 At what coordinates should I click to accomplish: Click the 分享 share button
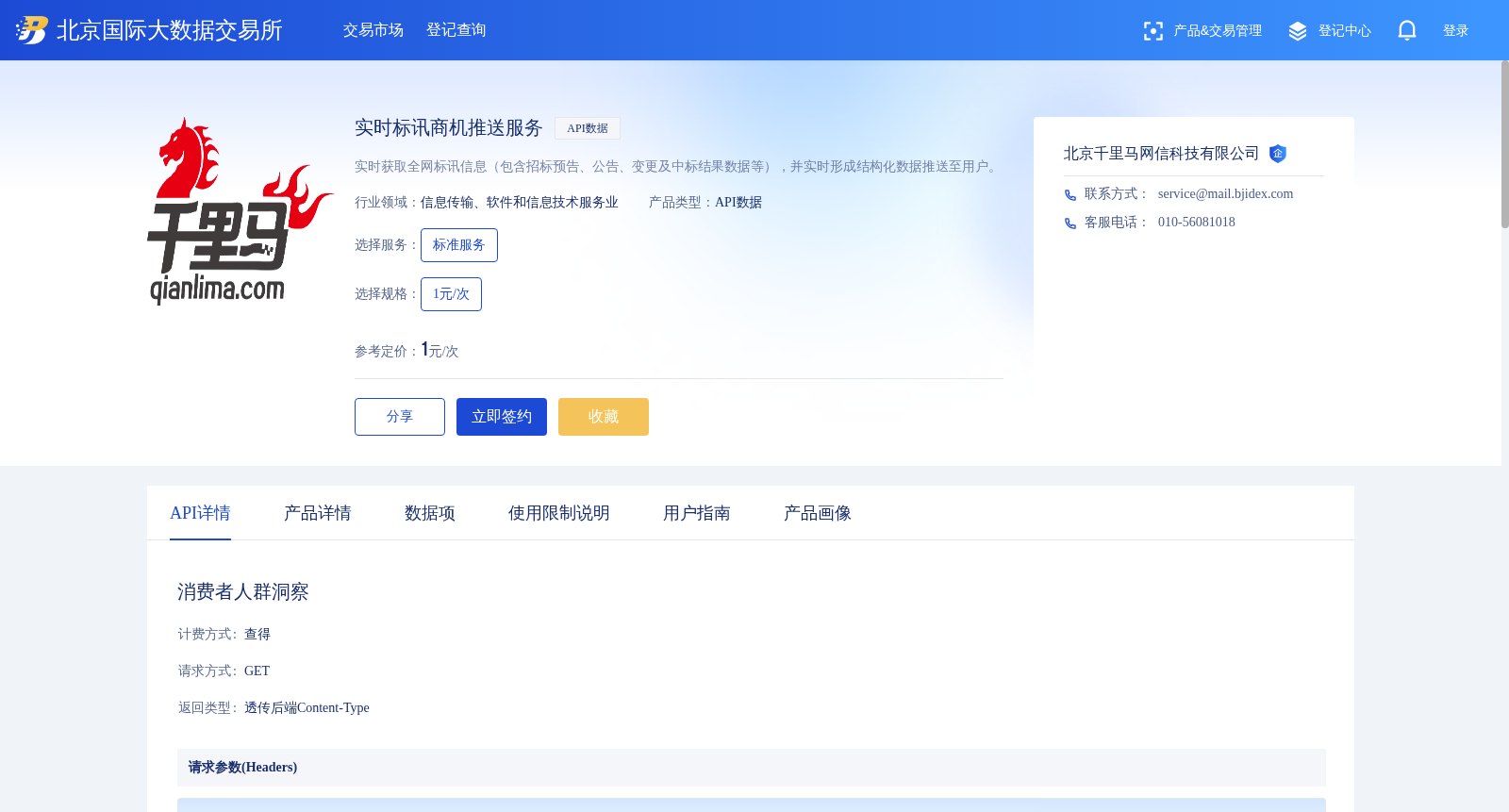tap(400, 417)
